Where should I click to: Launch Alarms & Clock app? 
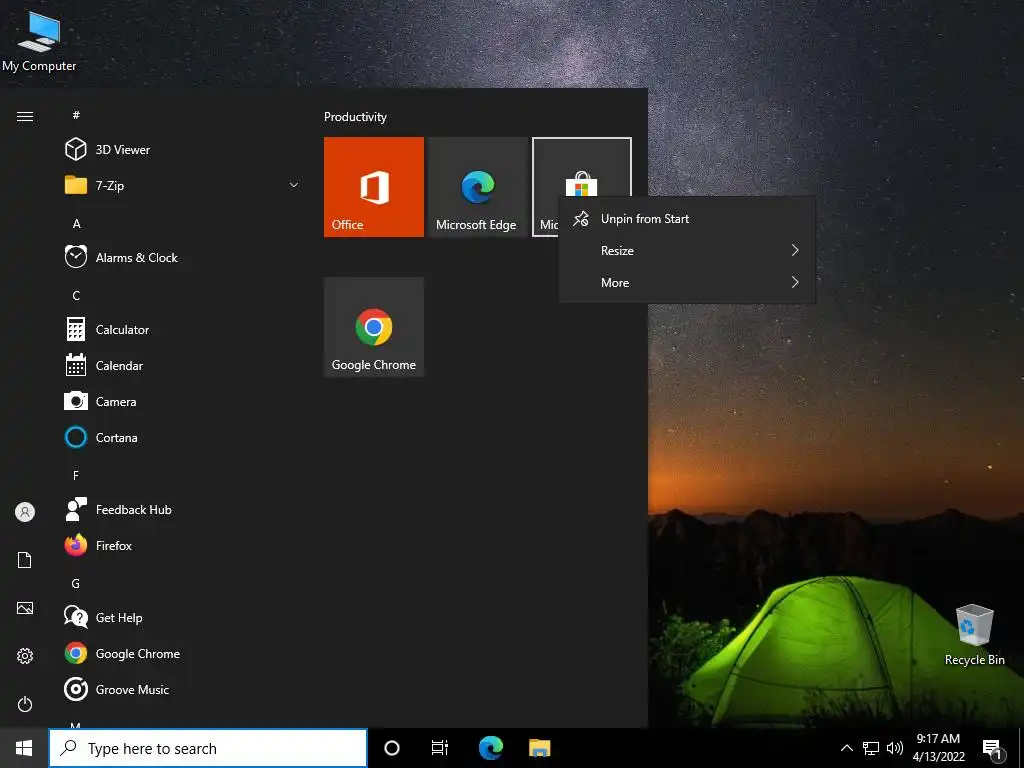(180, 257)
